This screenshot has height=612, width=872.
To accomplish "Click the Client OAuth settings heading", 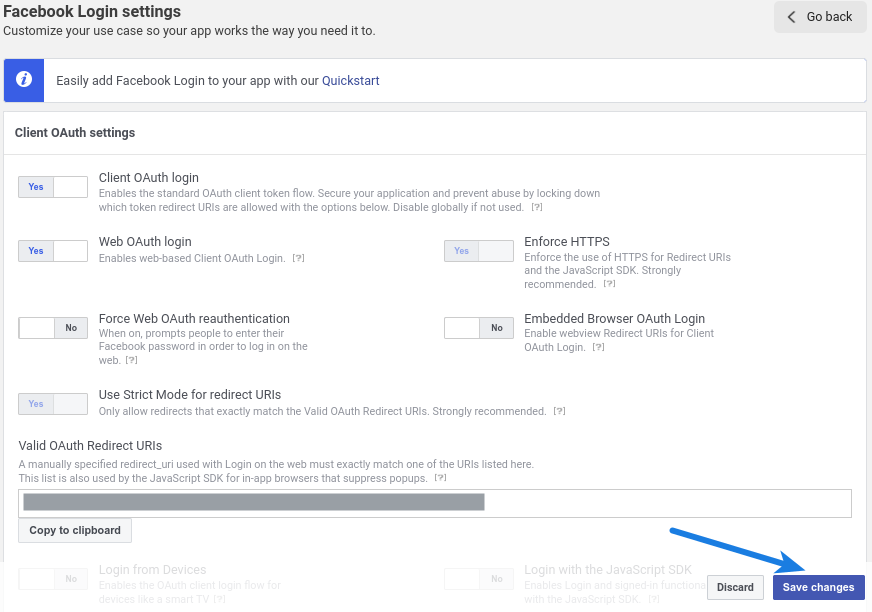I will point(75,133).
